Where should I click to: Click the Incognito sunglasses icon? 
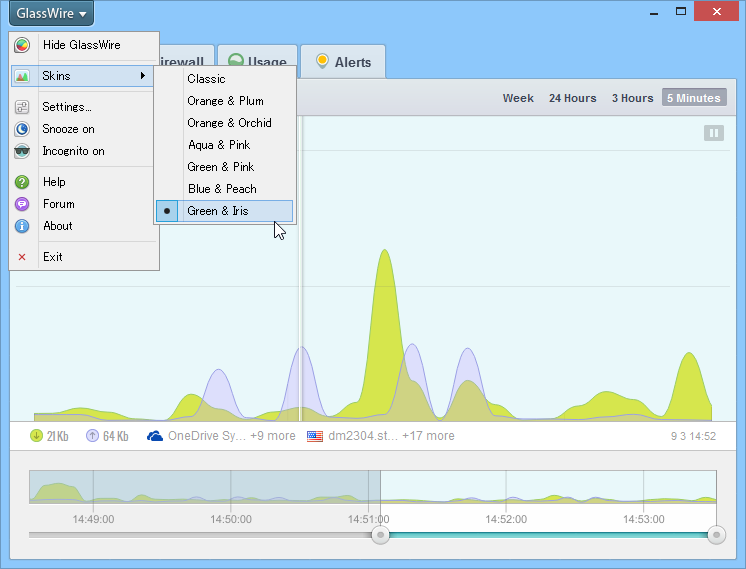[22, 151]
